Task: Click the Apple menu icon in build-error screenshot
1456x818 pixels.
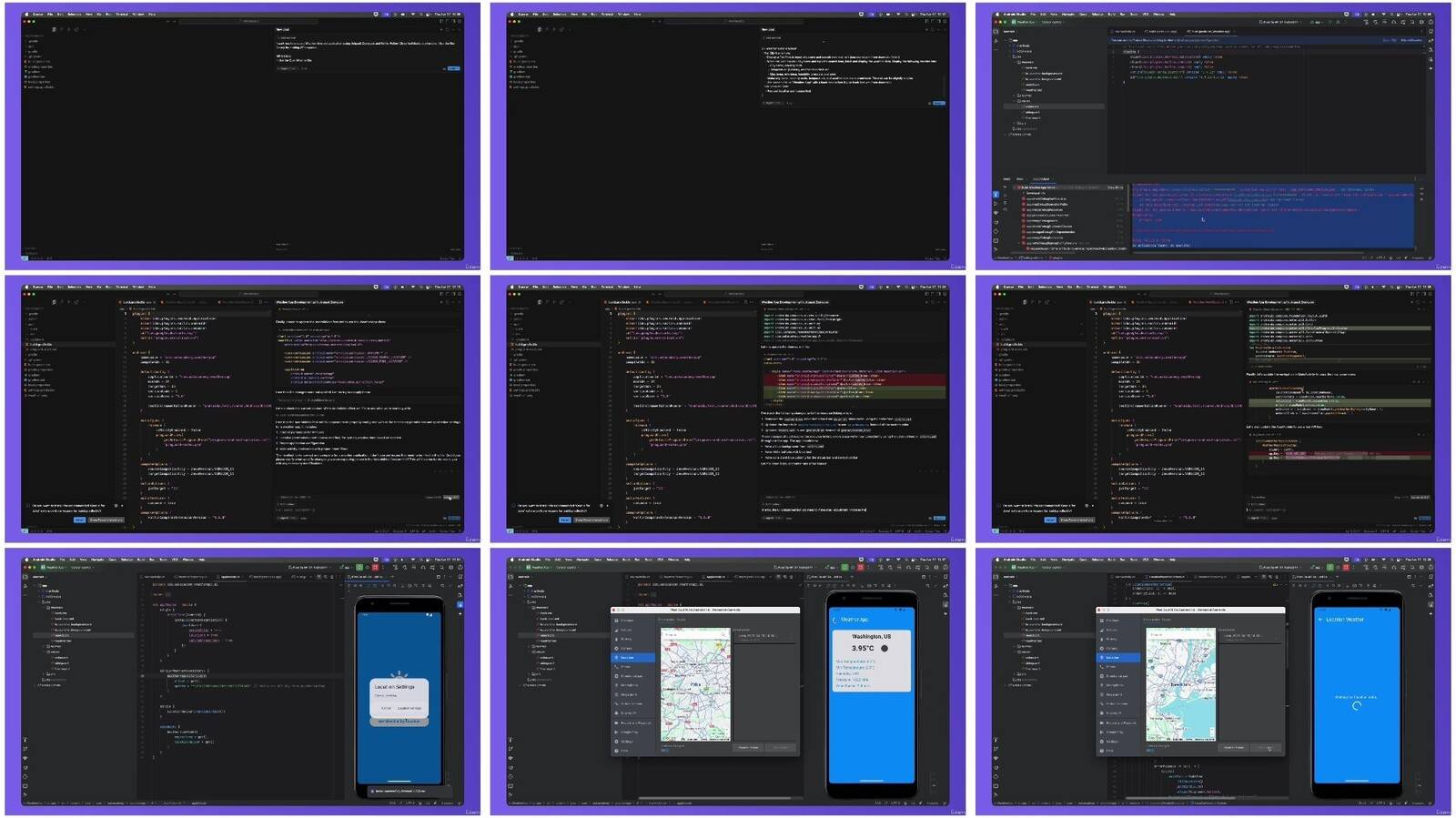Action: pos(996,14)
